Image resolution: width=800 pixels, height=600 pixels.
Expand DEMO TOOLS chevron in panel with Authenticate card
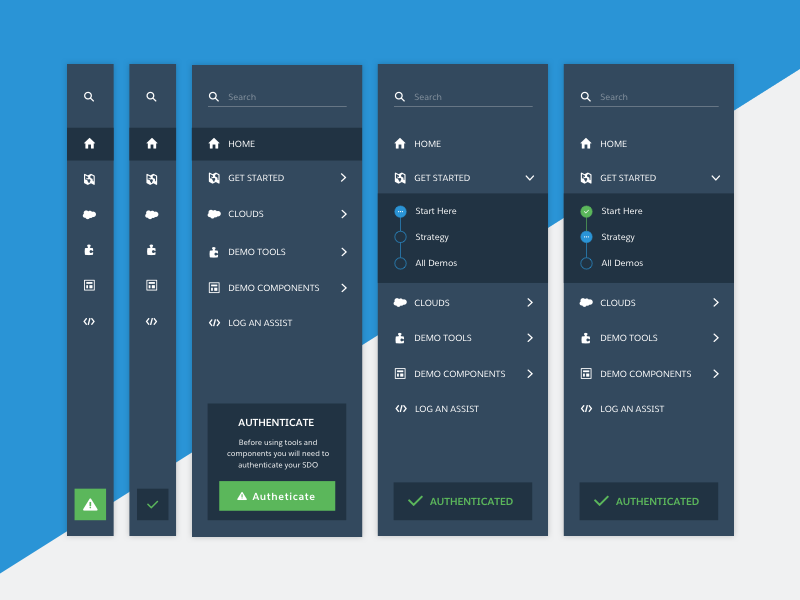click(x=343, y=252)
